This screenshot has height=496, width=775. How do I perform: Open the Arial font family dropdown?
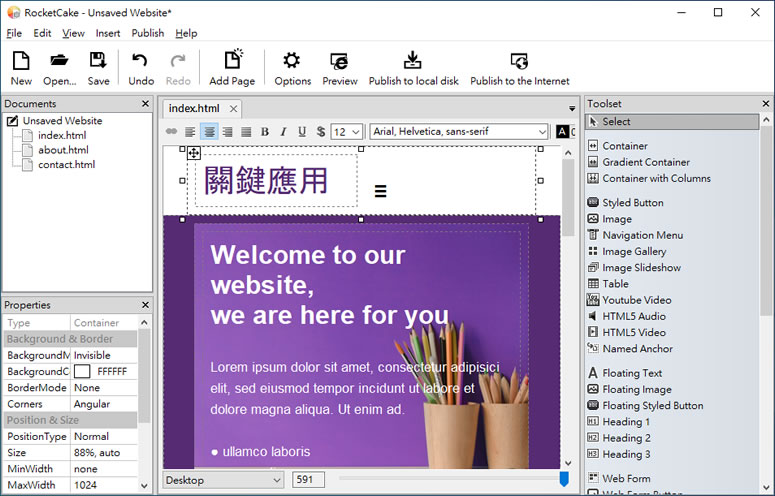459,132
